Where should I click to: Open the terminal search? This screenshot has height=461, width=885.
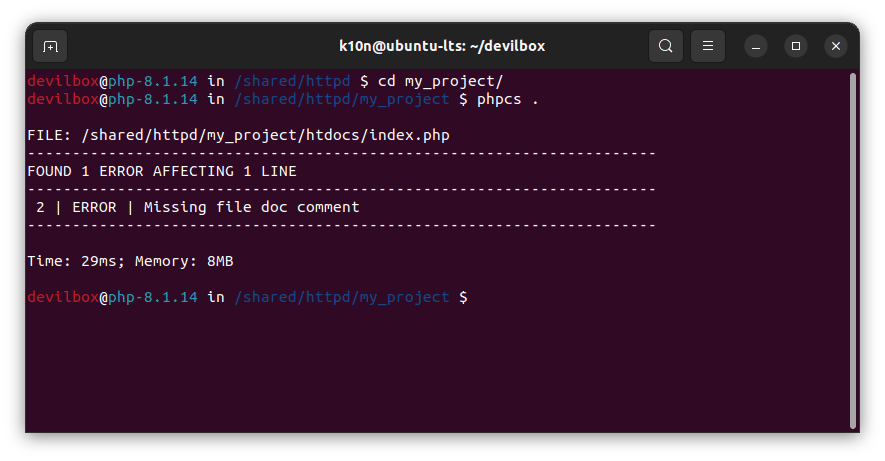[x=666, y=46]
